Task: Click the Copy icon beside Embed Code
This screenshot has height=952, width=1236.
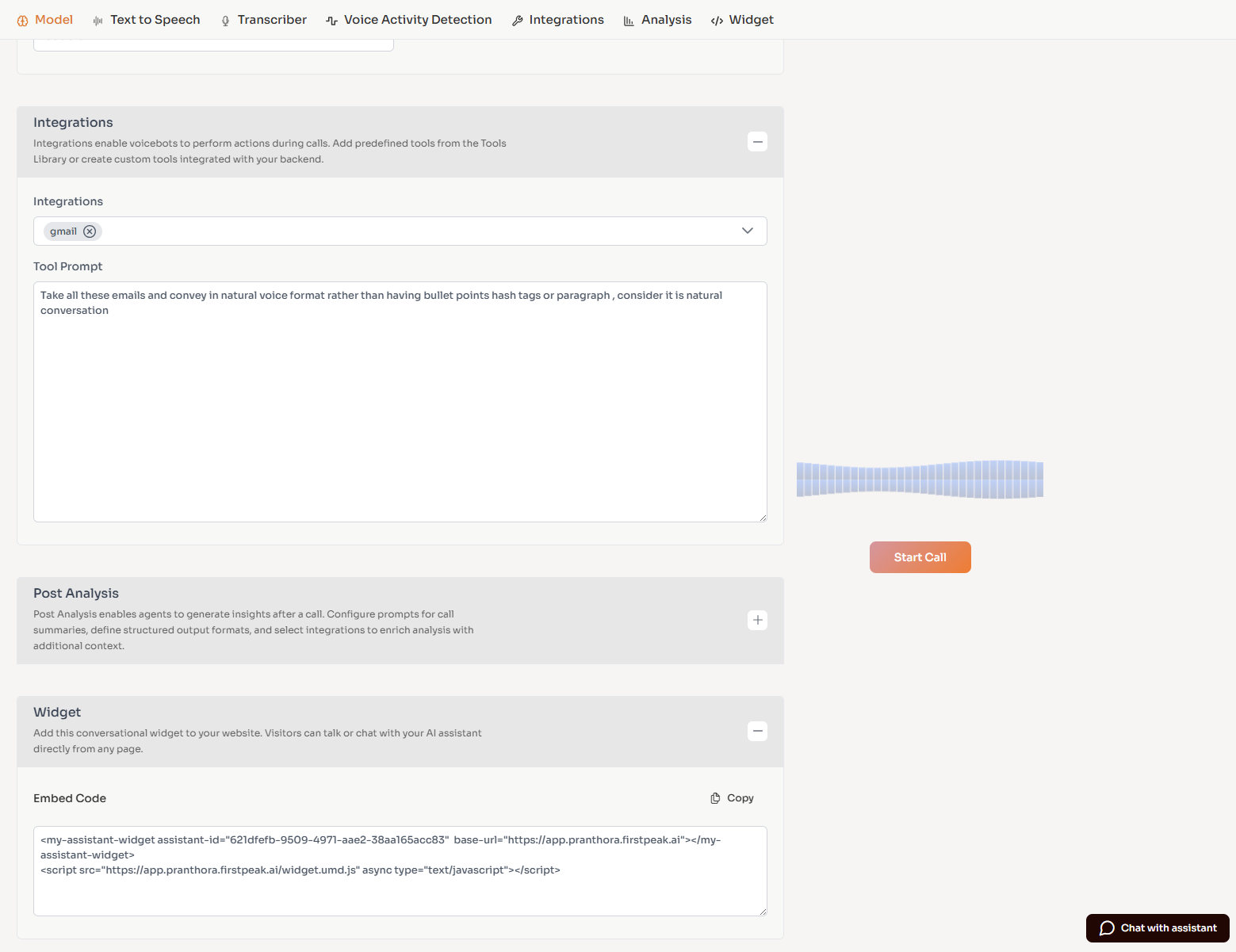Action: (715, 797)
